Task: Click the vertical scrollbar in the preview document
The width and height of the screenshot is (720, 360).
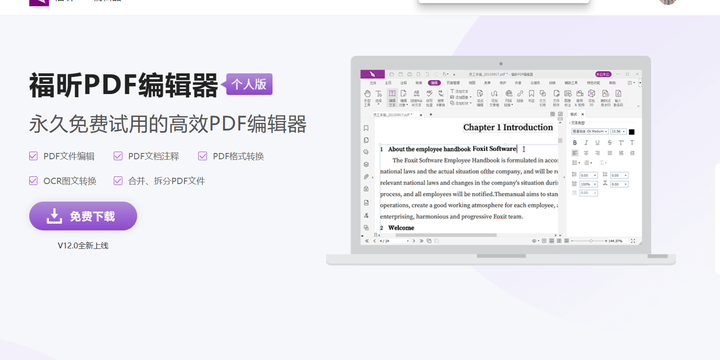Action: tap(560, 141)
